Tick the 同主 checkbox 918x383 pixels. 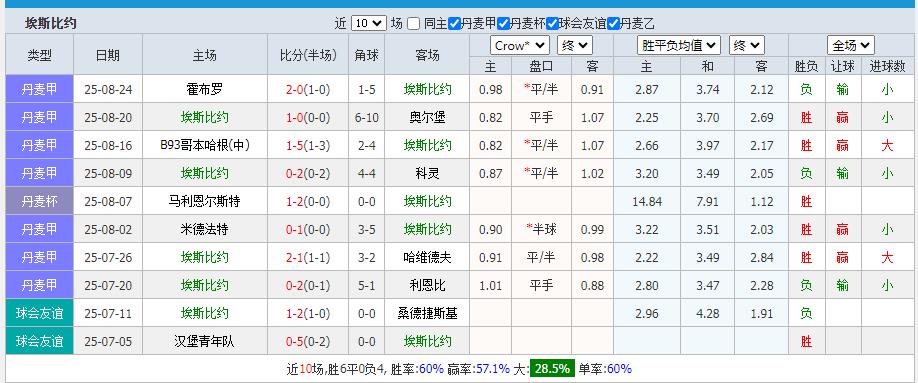414,23
